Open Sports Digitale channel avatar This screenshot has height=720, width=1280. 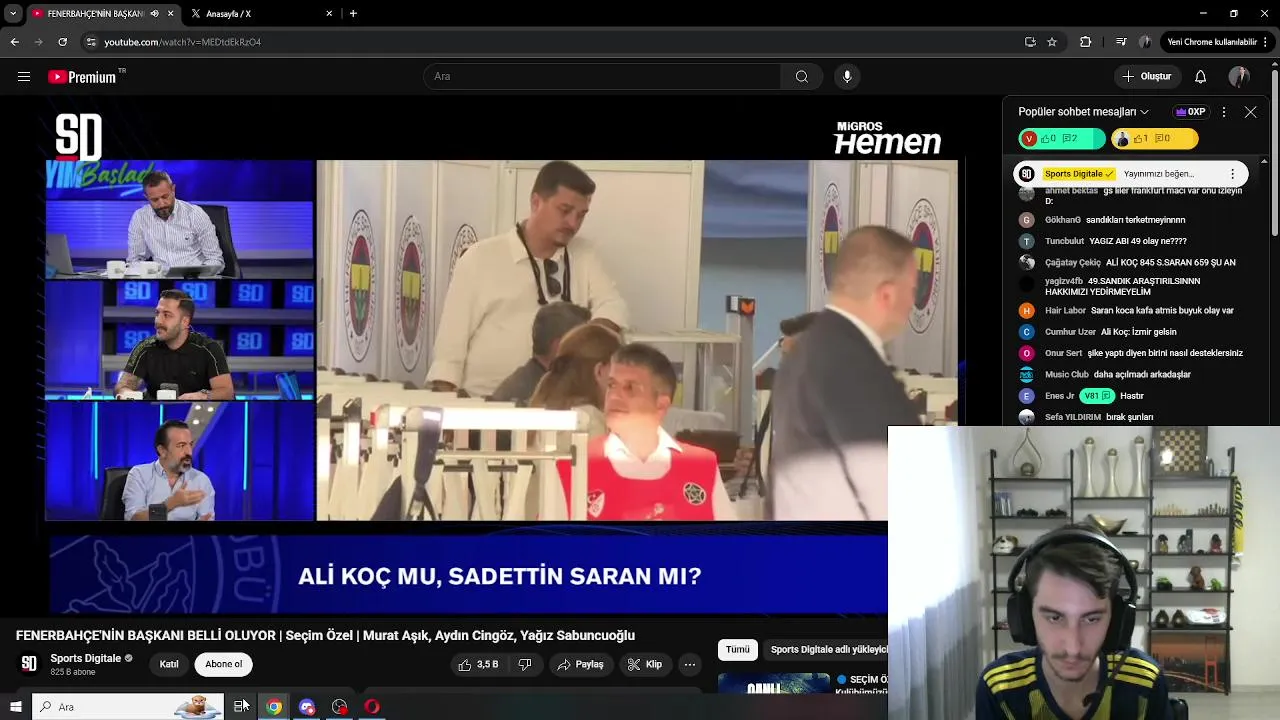pos(29,664)
